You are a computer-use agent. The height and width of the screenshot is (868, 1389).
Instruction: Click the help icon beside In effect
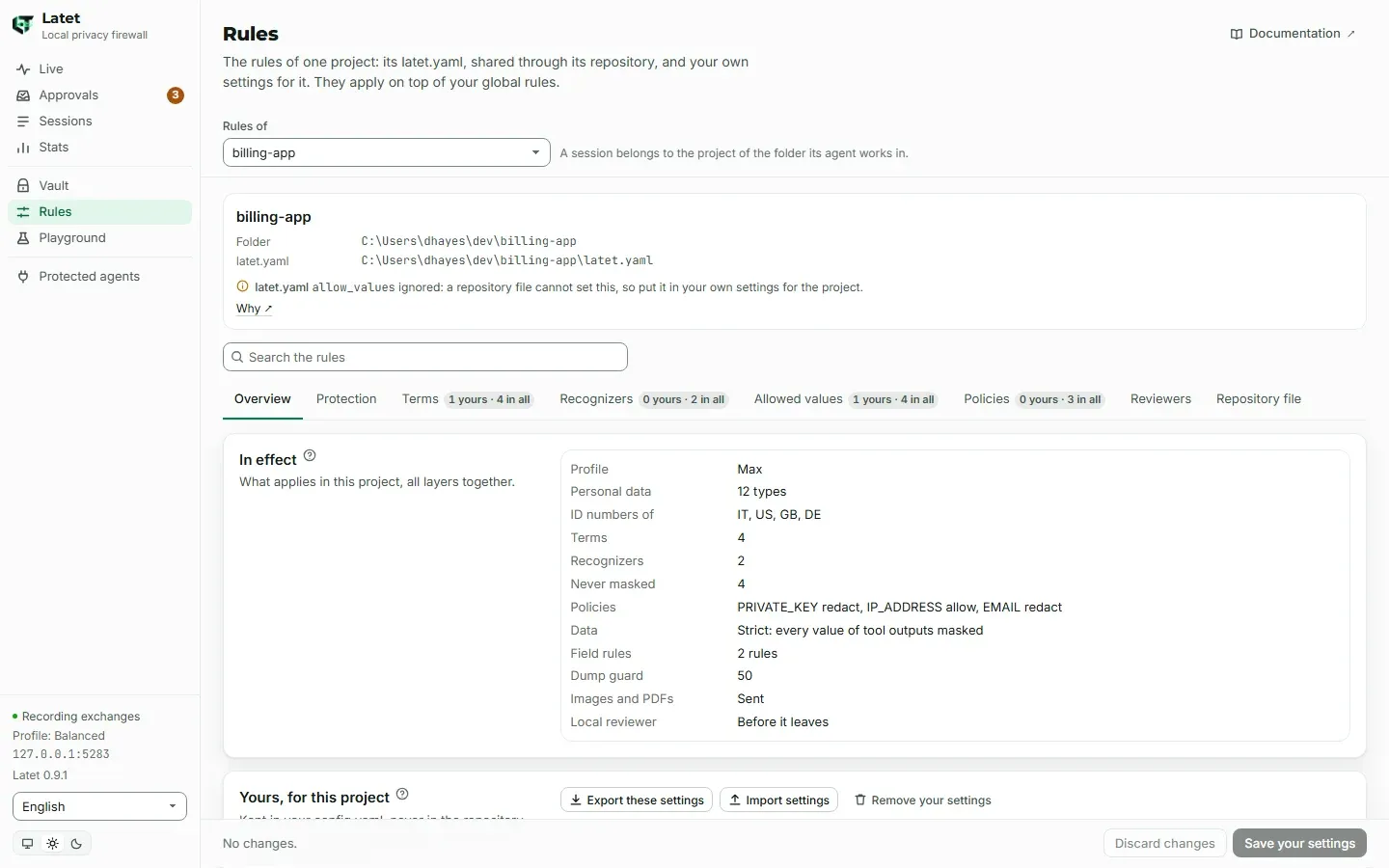[310, 455]
